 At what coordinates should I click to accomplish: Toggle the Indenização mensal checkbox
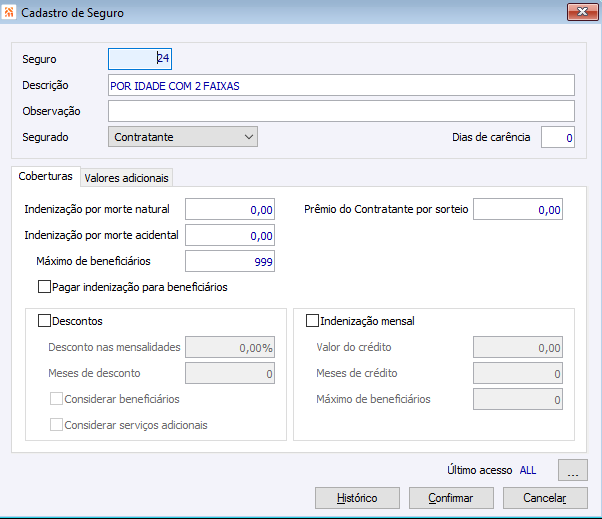coord(312,321)
